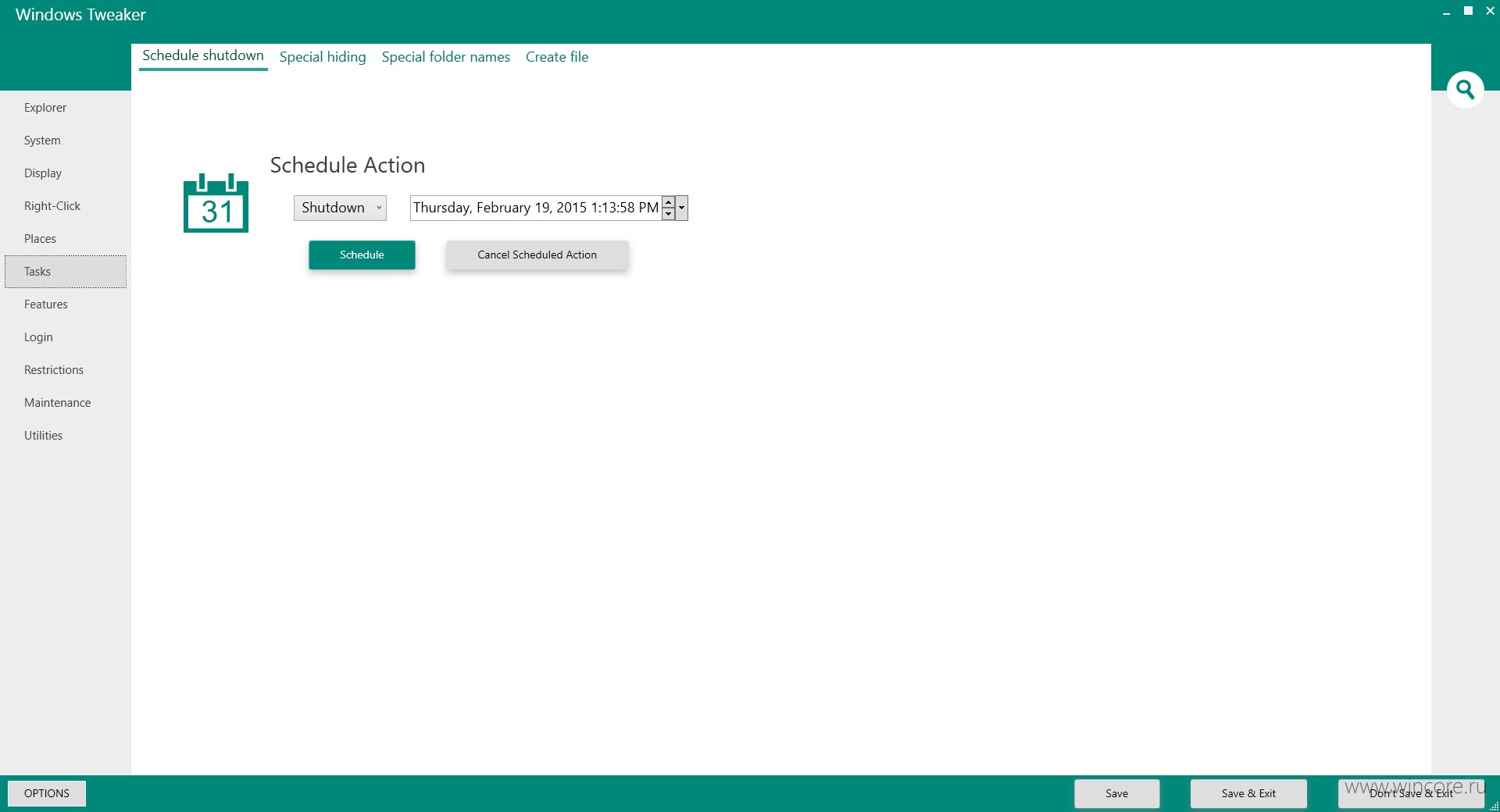The height and width of the screenshot is (812, 1500).
Task: Select Login in the sidebar
Action: (66, 337)
